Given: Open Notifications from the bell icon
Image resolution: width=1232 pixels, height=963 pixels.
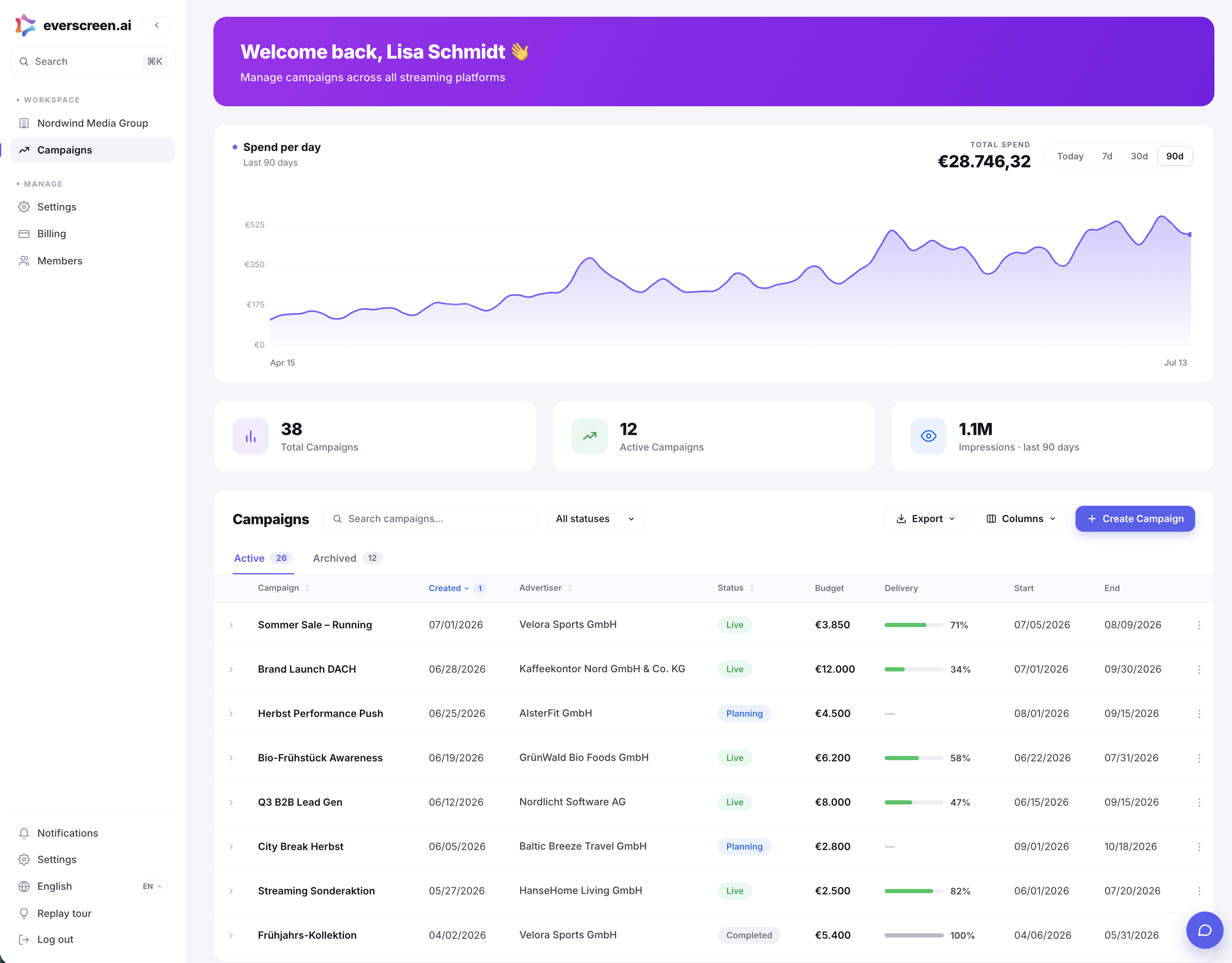Looking at the screenshot, I should pos(24,833).
